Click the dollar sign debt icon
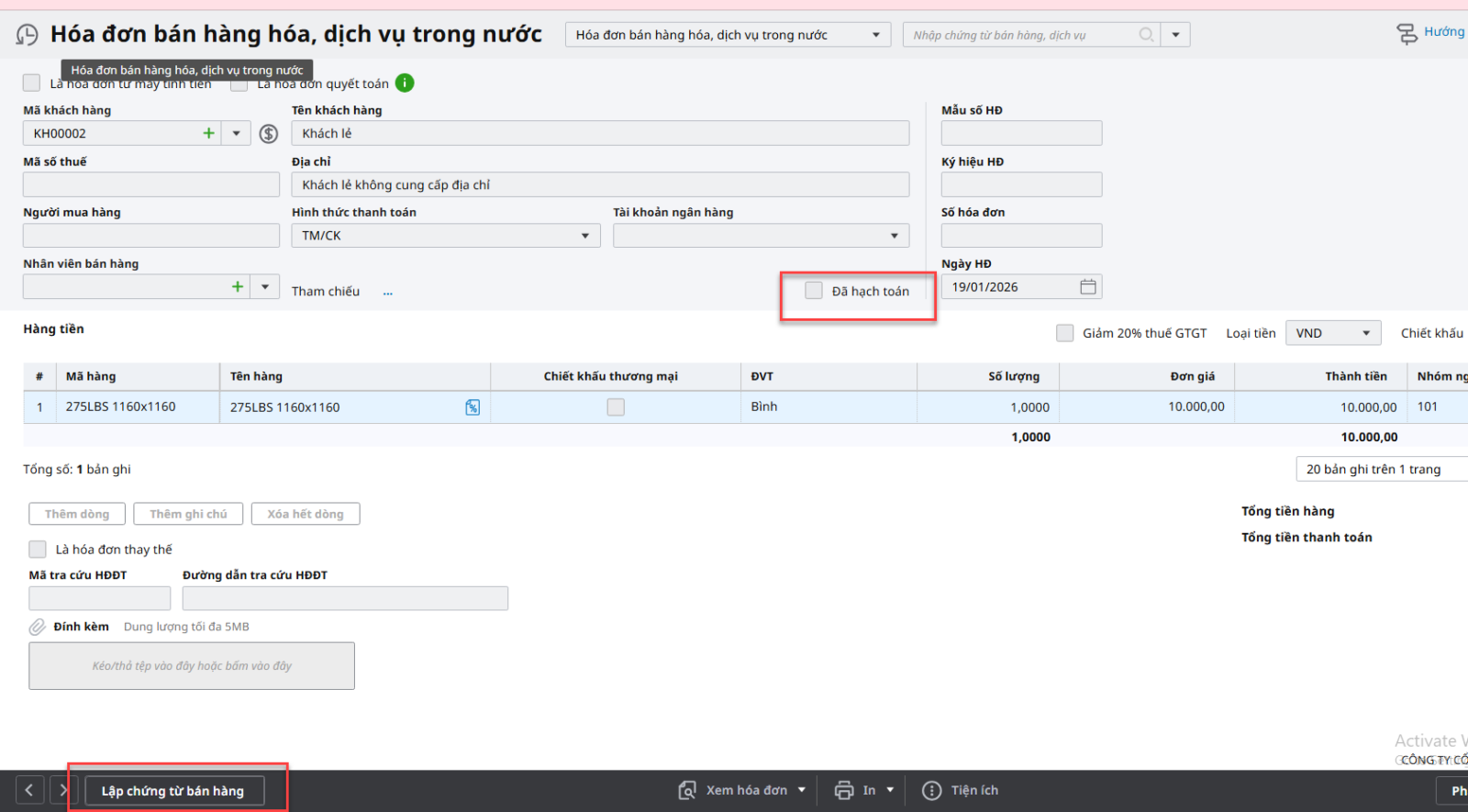1468x812 pixels. tap(268, 134)
